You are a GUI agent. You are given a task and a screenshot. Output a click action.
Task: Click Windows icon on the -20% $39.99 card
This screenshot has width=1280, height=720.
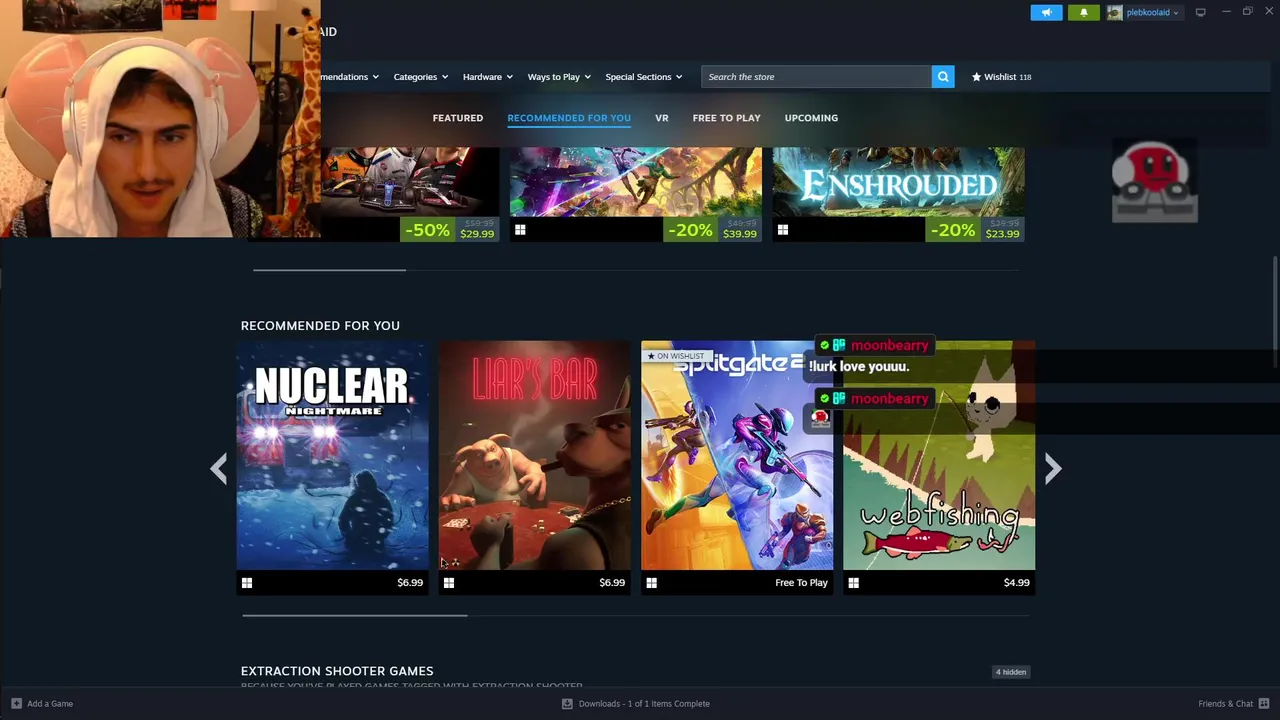pos(520,230)
